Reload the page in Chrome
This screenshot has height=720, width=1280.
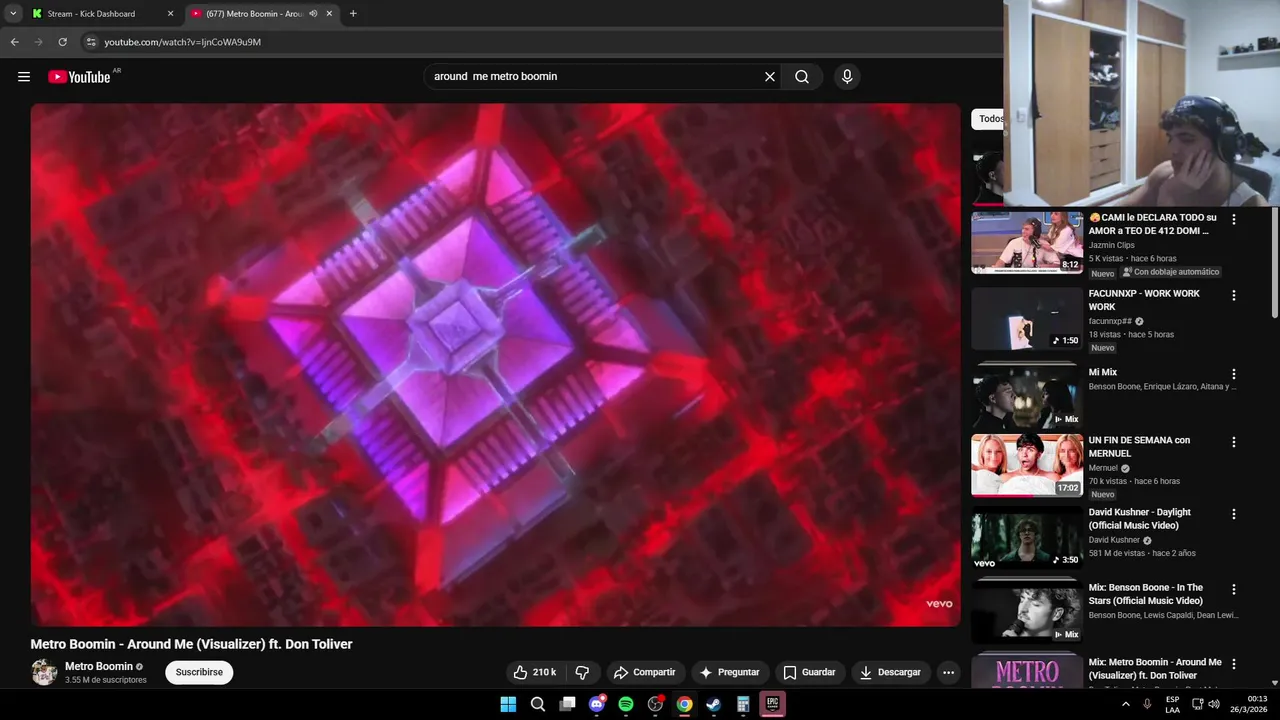62,42
